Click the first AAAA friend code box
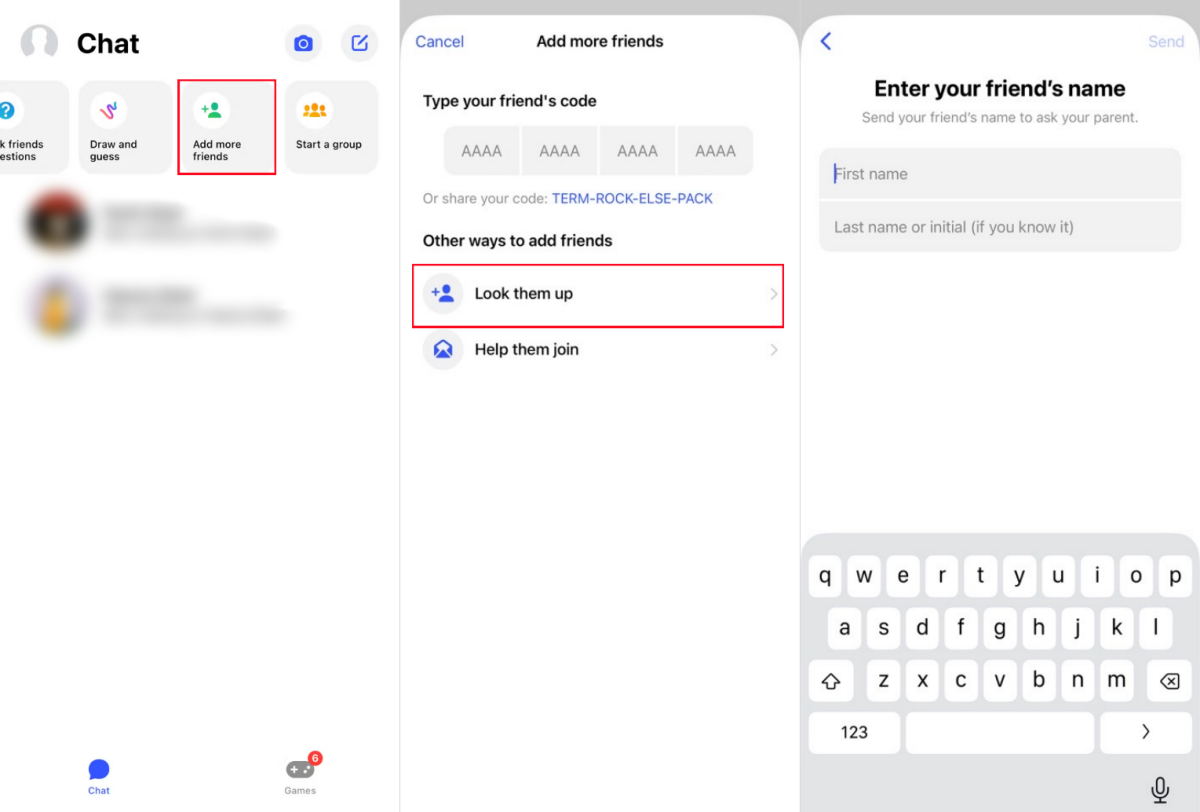 point(482,151)
